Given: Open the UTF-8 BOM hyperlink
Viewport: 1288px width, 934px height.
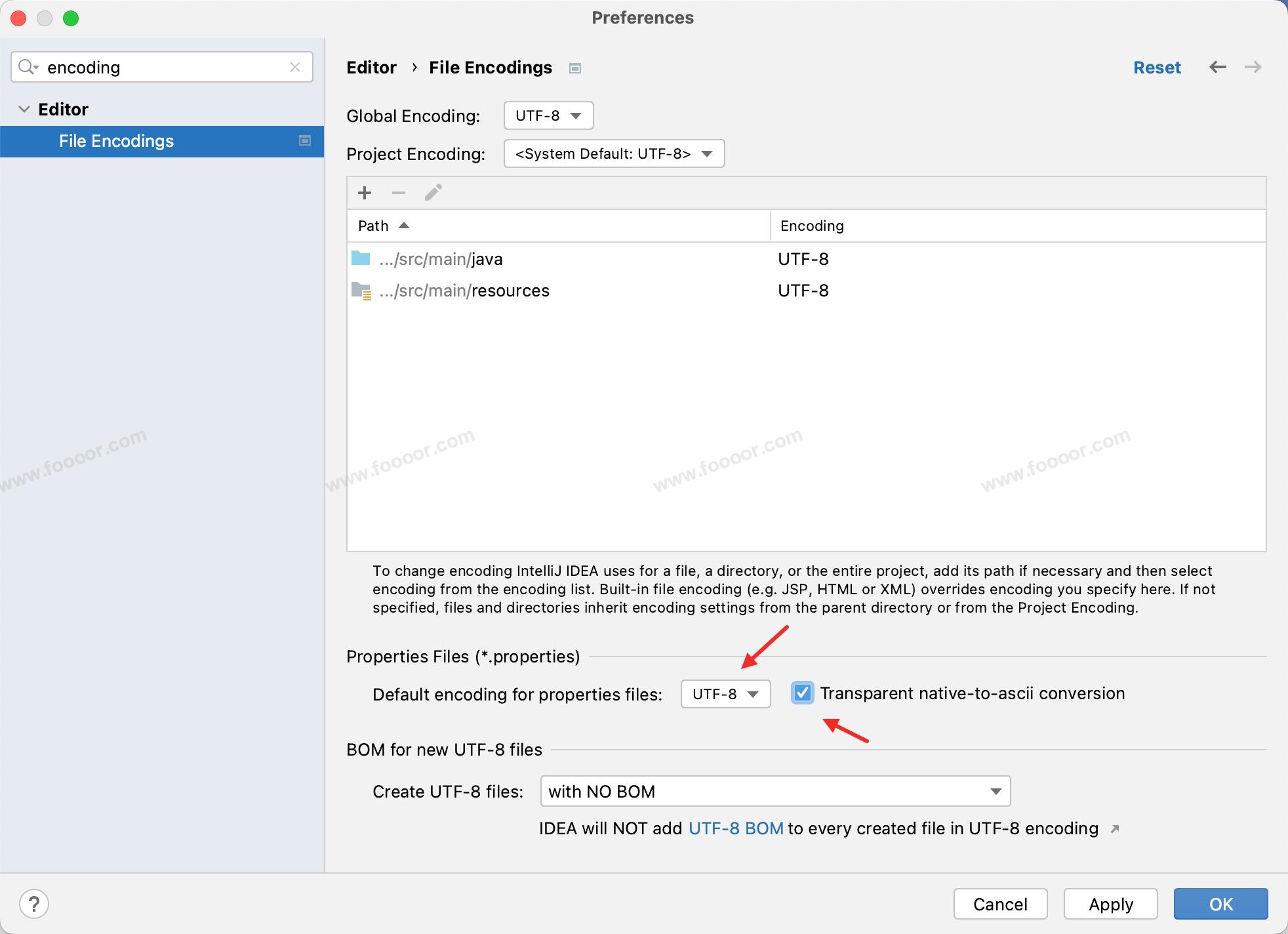Looking at the screenshot, I should (x=735, y=828).
